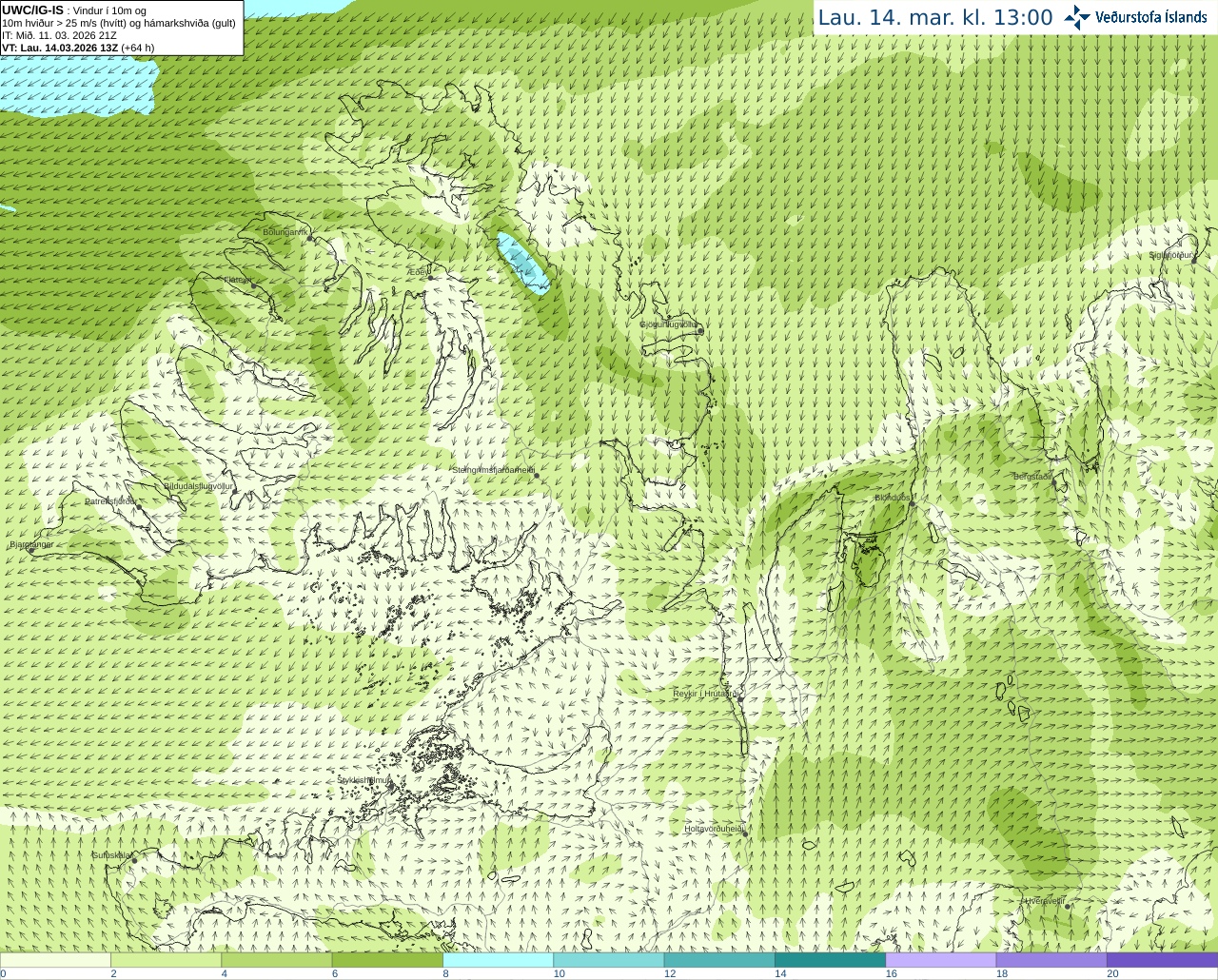Click the UWC/IG-IS title in the info box
1218x980 pixels.
coord(32,10)
